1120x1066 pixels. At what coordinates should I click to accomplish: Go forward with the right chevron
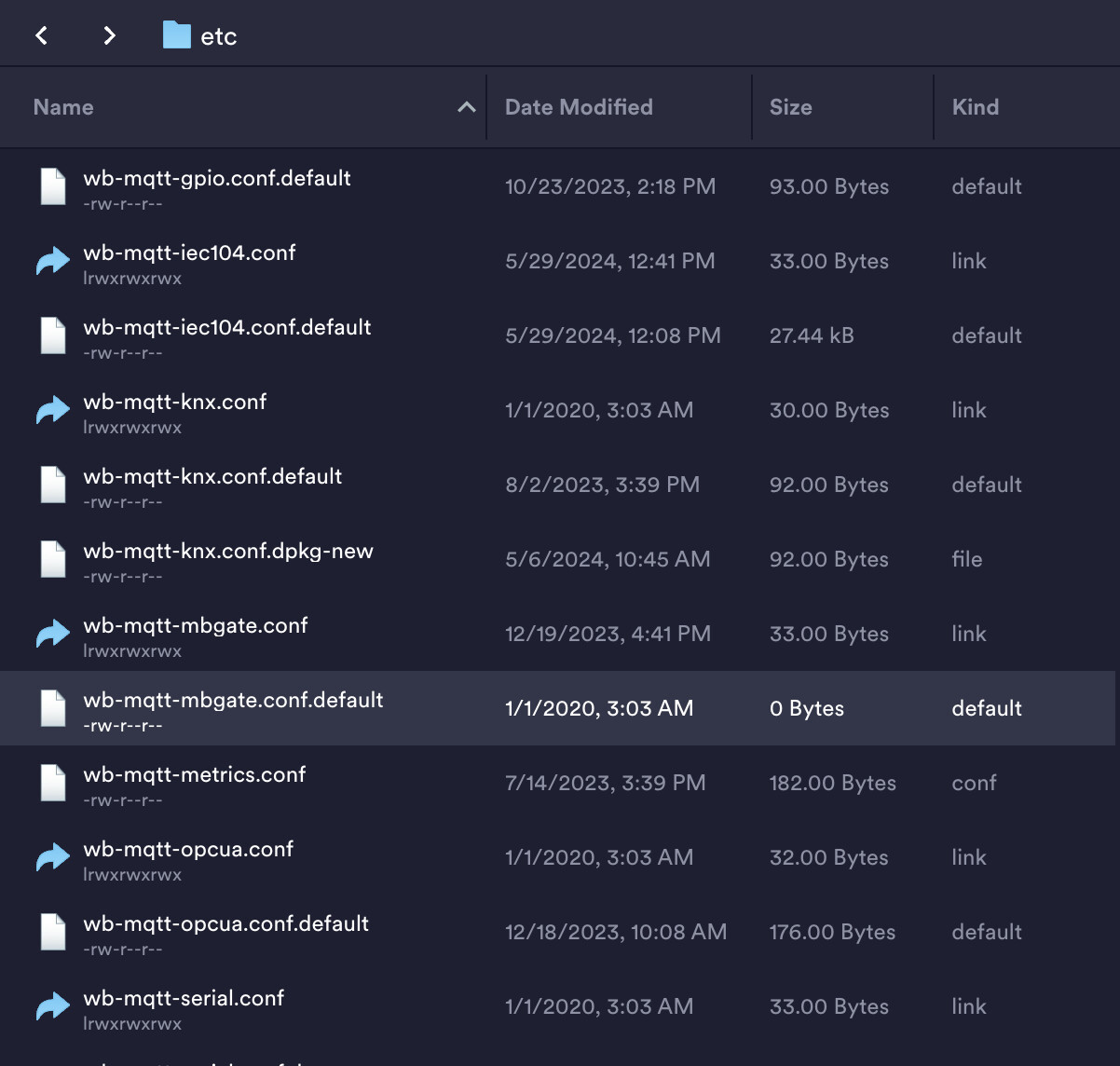(110, 35)
